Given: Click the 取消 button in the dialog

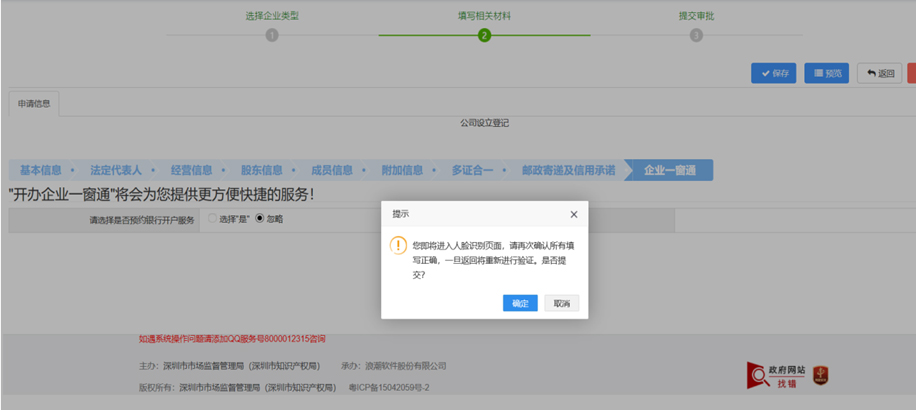Looking at the screenshot, I should coord(561,303).
